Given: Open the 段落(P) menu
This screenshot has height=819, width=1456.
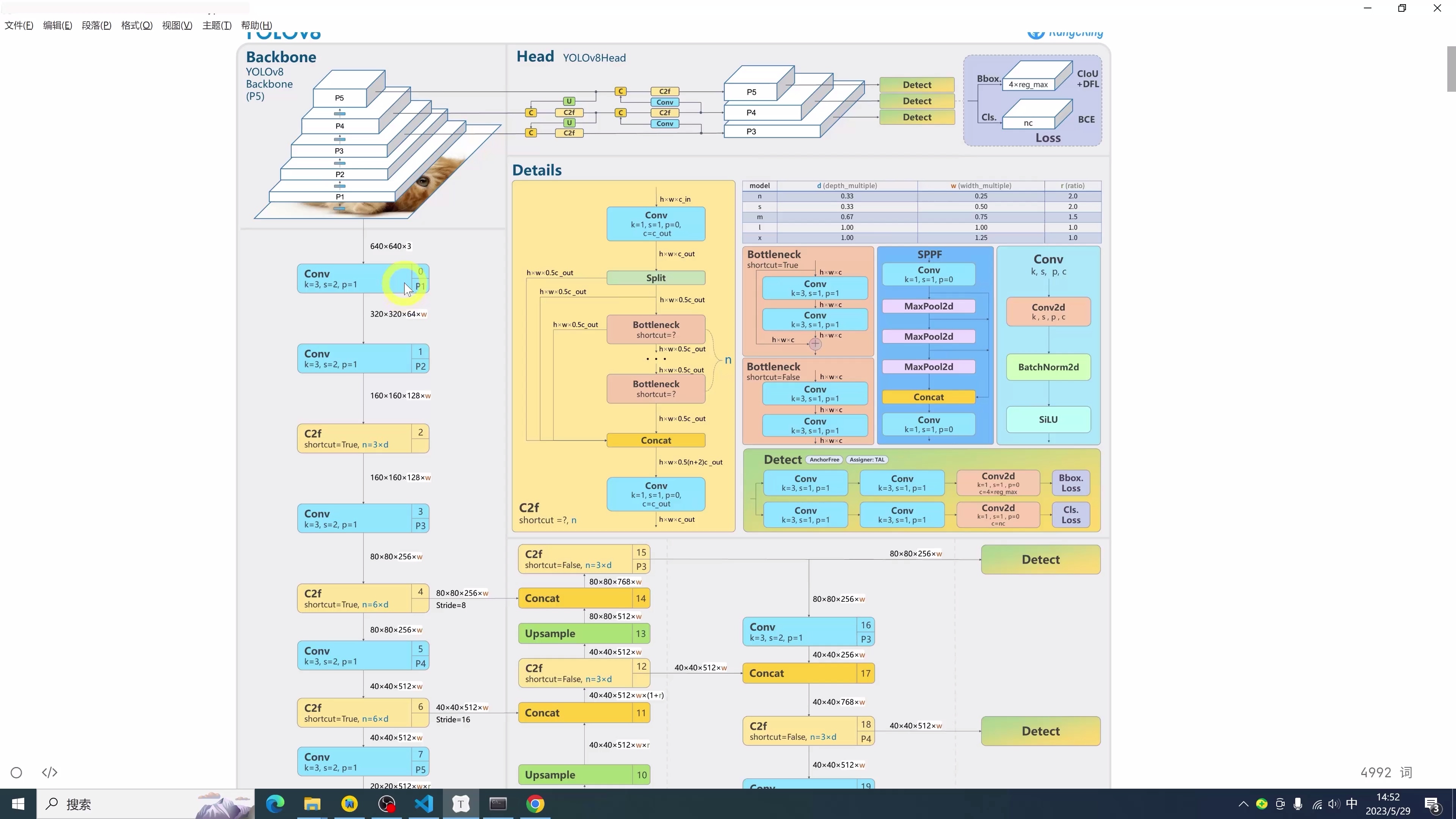Looking at the screenshot, I should [96, 25].
